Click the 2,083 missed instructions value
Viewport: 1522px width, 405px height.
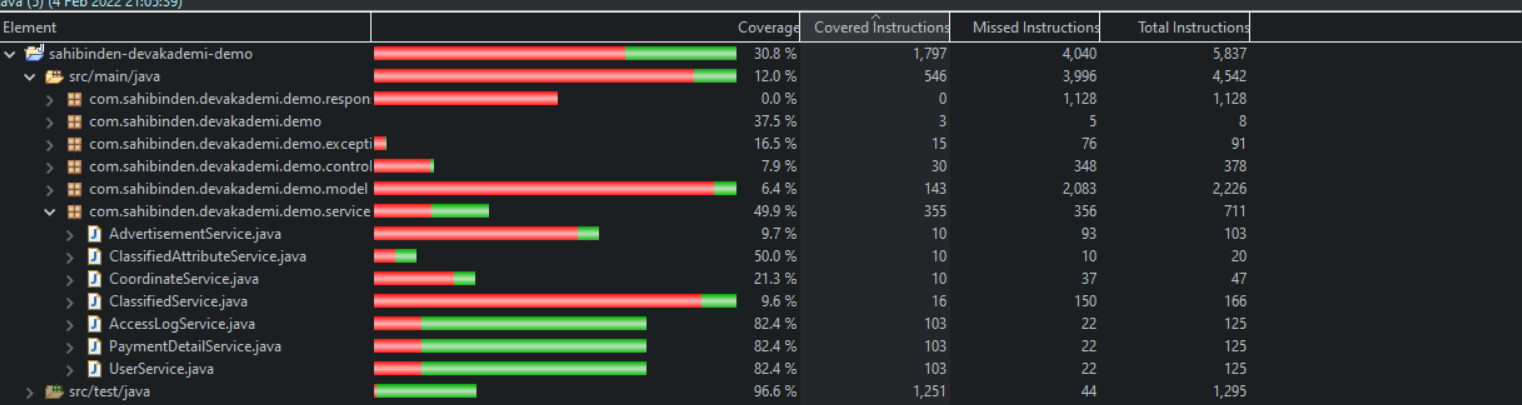pyautogui.click(x=1079, y=189)
